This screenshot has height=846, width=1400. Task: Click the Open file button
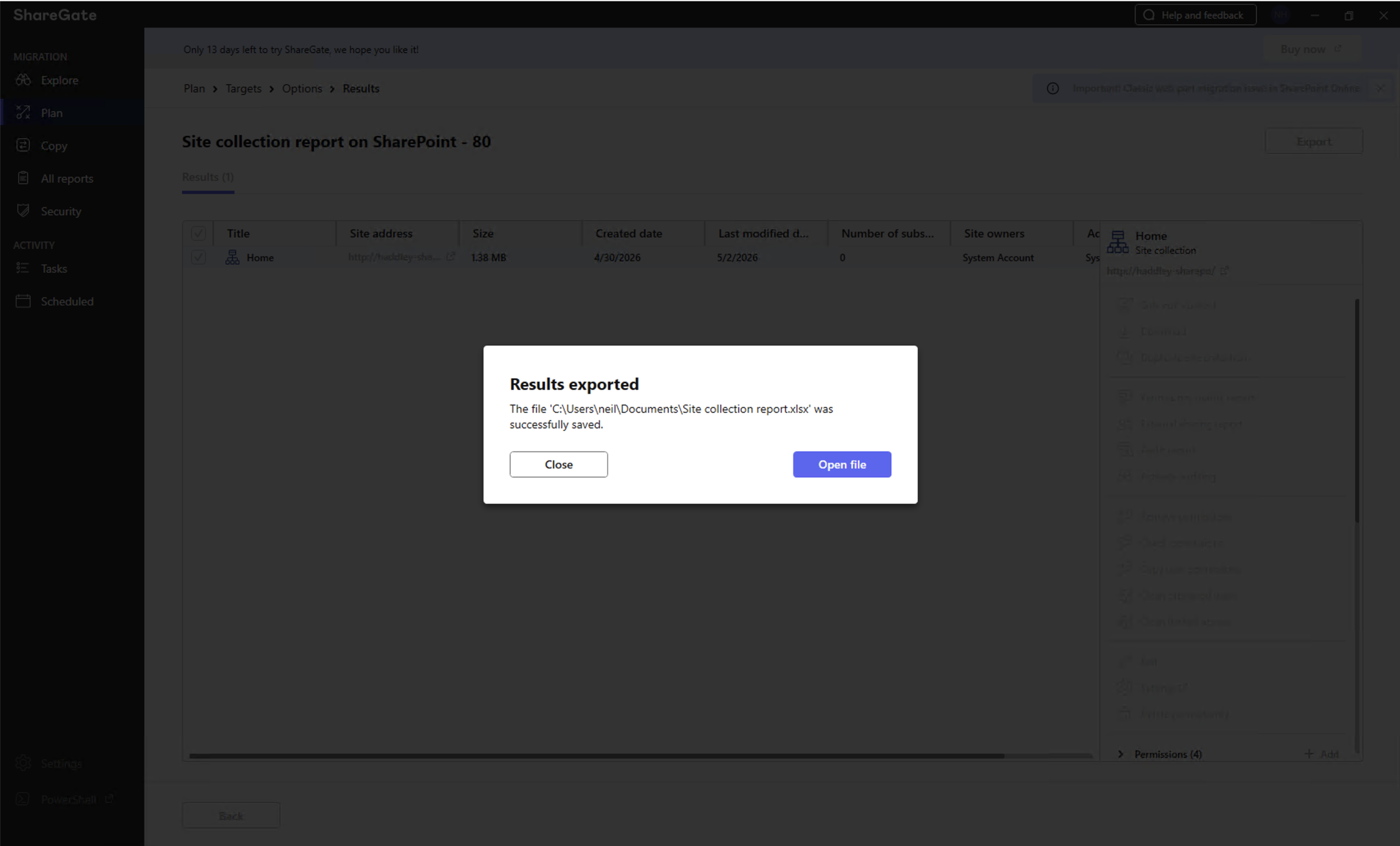[x=842, y=464]
